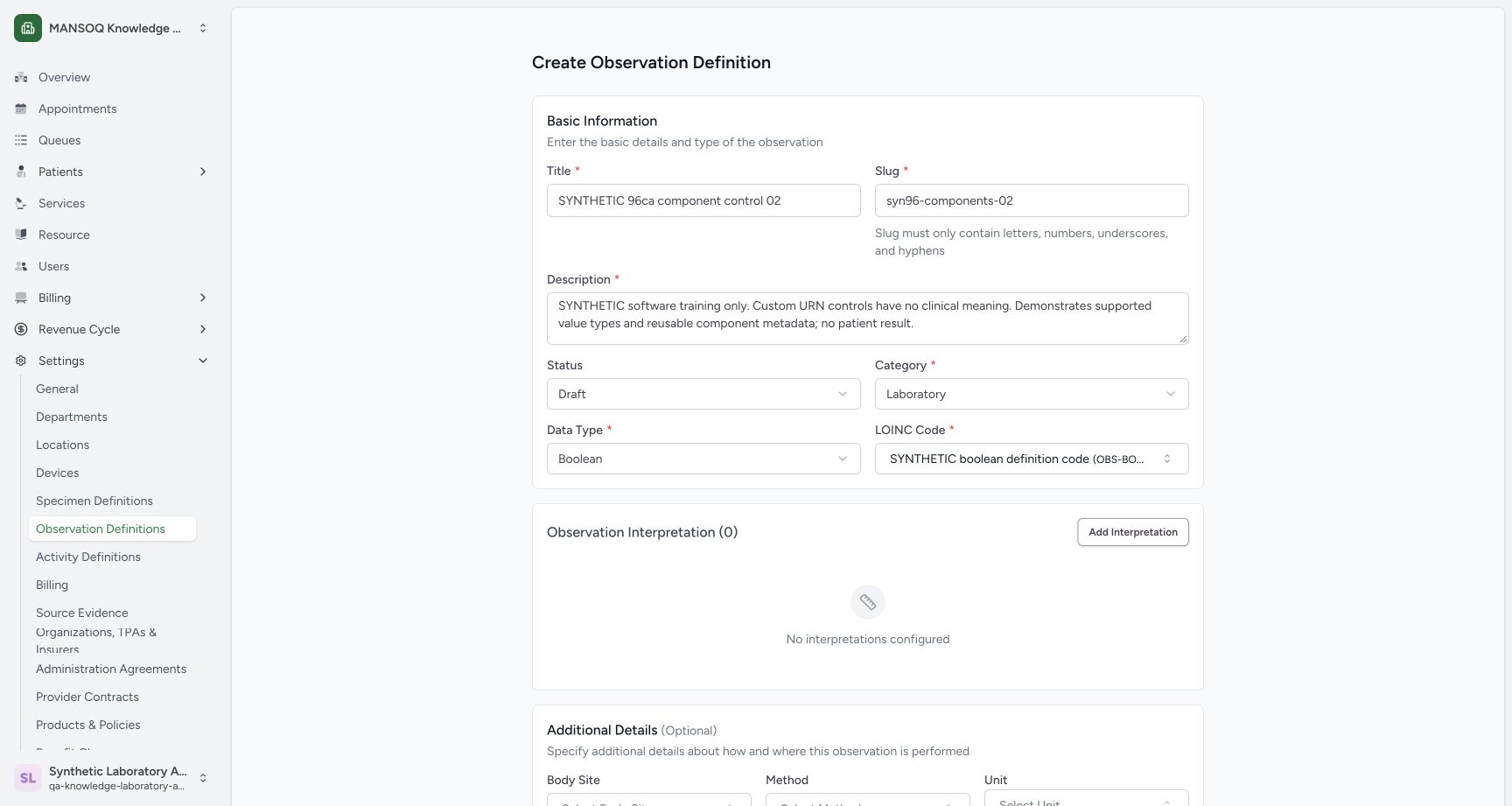Open the organization switcher chevrons

coord(203,28)
